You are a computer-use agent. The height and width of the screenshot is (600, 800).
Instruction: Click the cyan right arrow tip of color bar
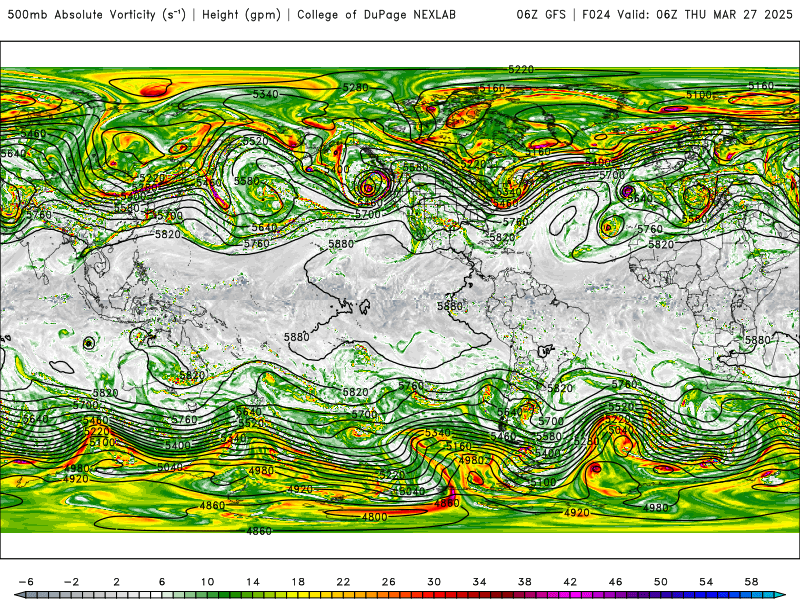(x=780, y=595)
